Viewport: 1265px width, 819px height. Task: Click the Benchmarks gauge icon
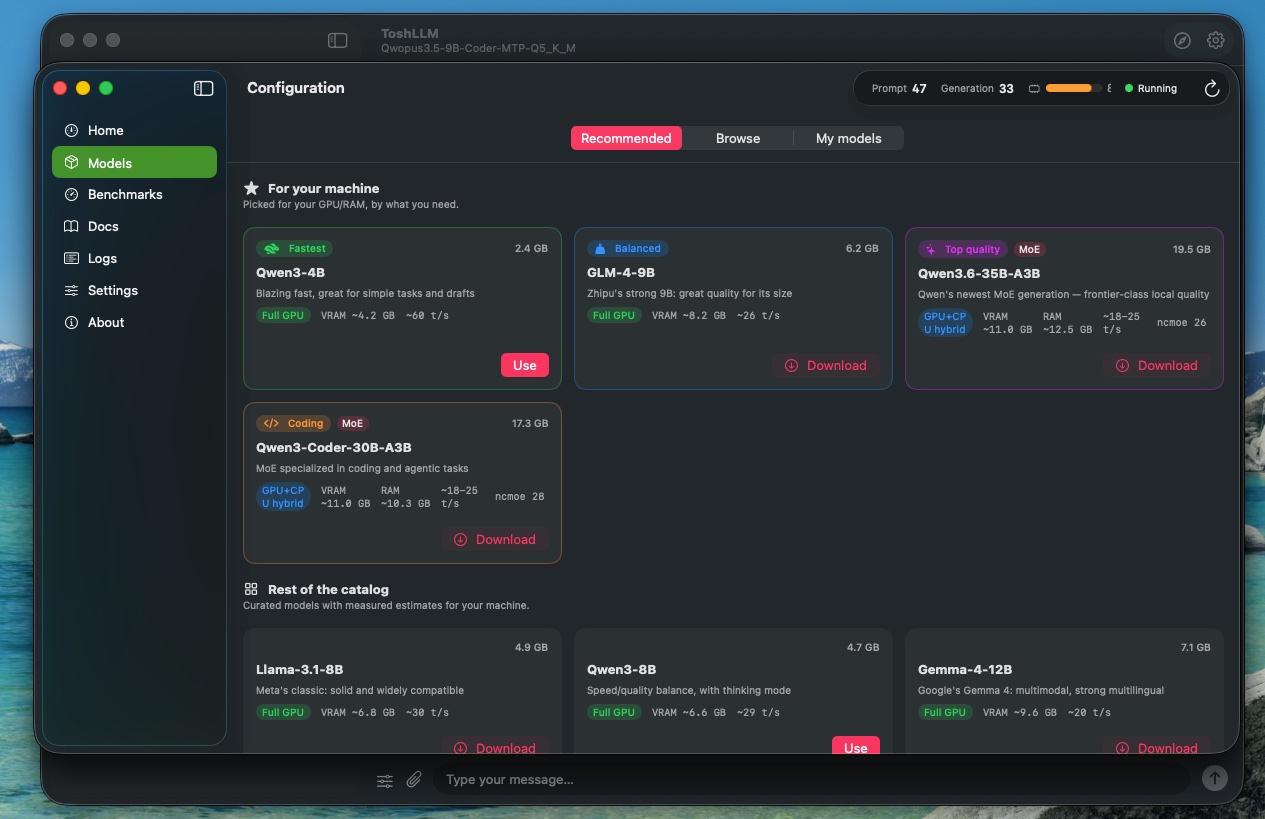pyautogui.click(x=71, y=194)
